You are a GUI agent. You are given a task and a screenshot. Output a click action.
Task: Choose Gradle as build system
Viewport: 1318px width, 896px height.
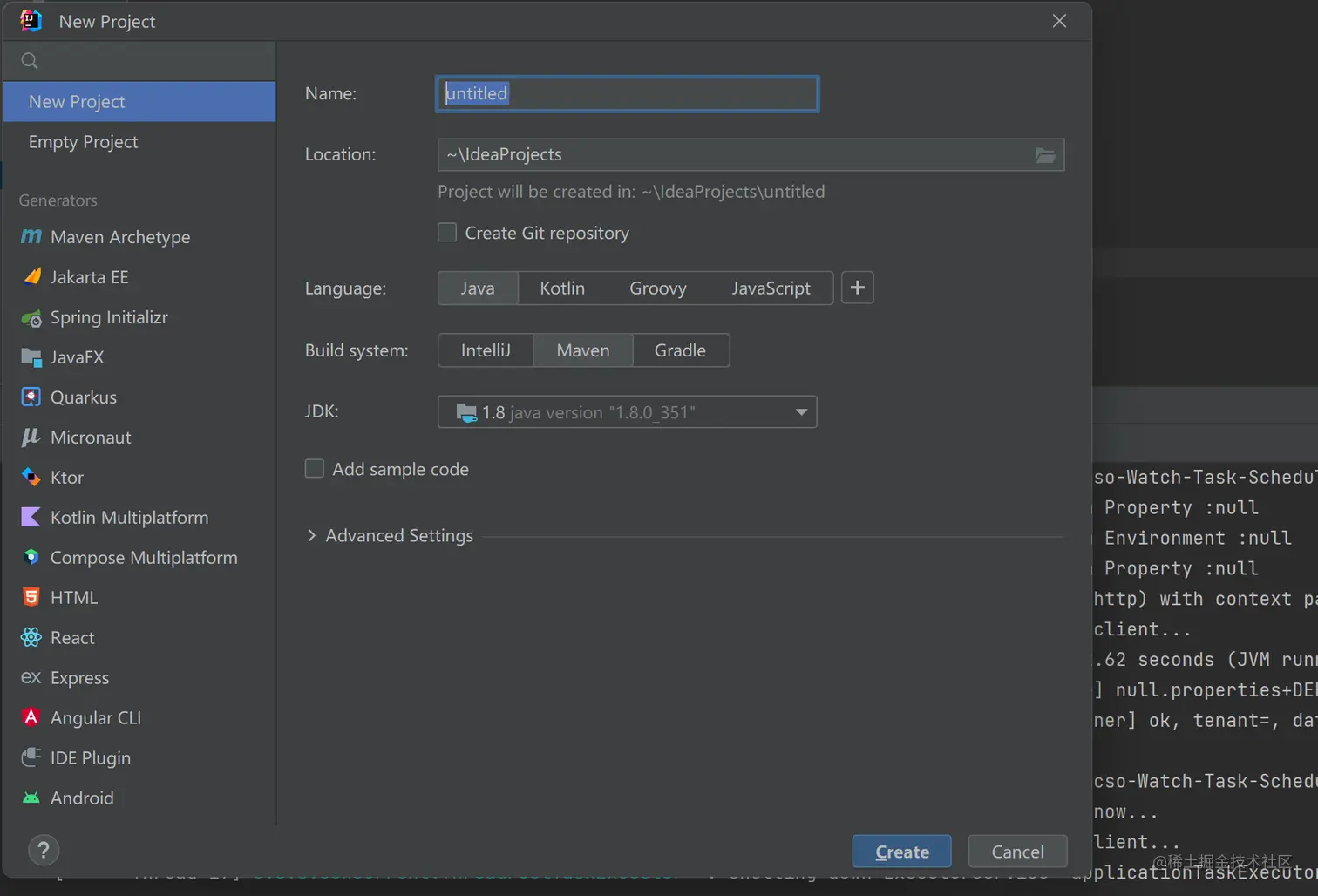pyautogui.click(x=680, y=350)
